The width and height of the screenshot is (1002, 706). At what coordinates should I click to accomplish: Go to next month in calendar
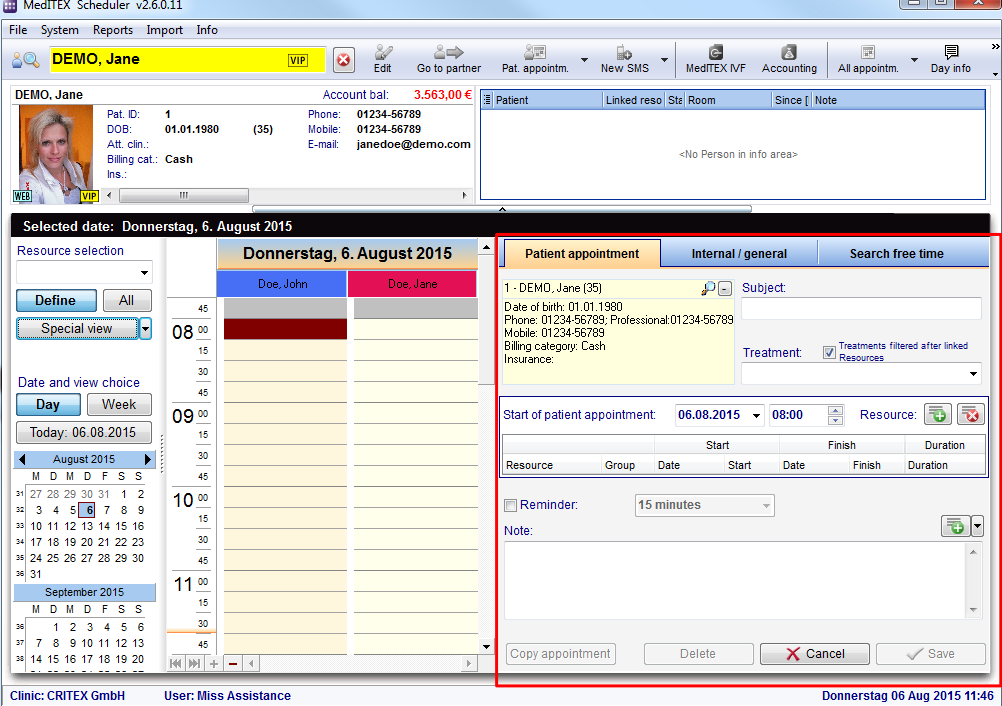pyautogui.click(x=148, y=459)
